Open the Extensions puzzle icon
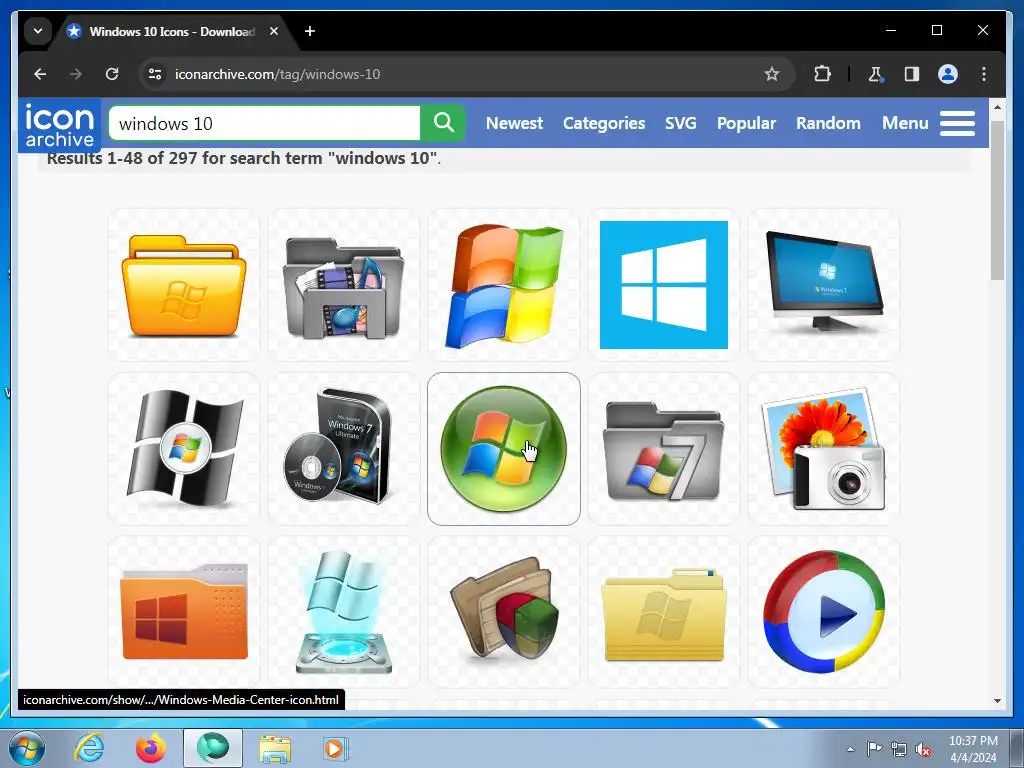Image resolution: width=1024 pixels, height=768 pixels. coord(822,74)
